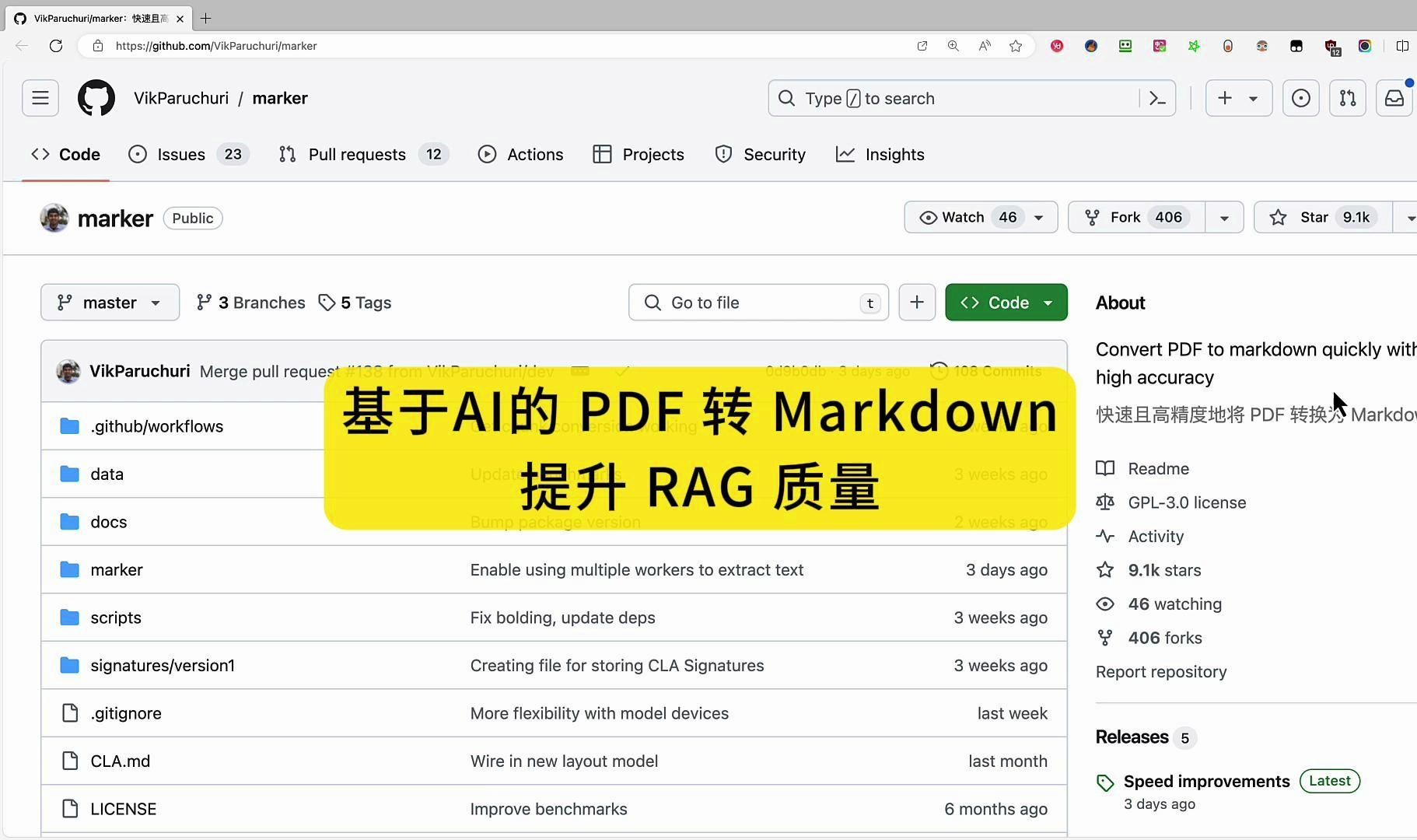Click the marker repo name in breadcrumb
Viewport: 1417px width, 840px height.
click(x=280, y=98)
